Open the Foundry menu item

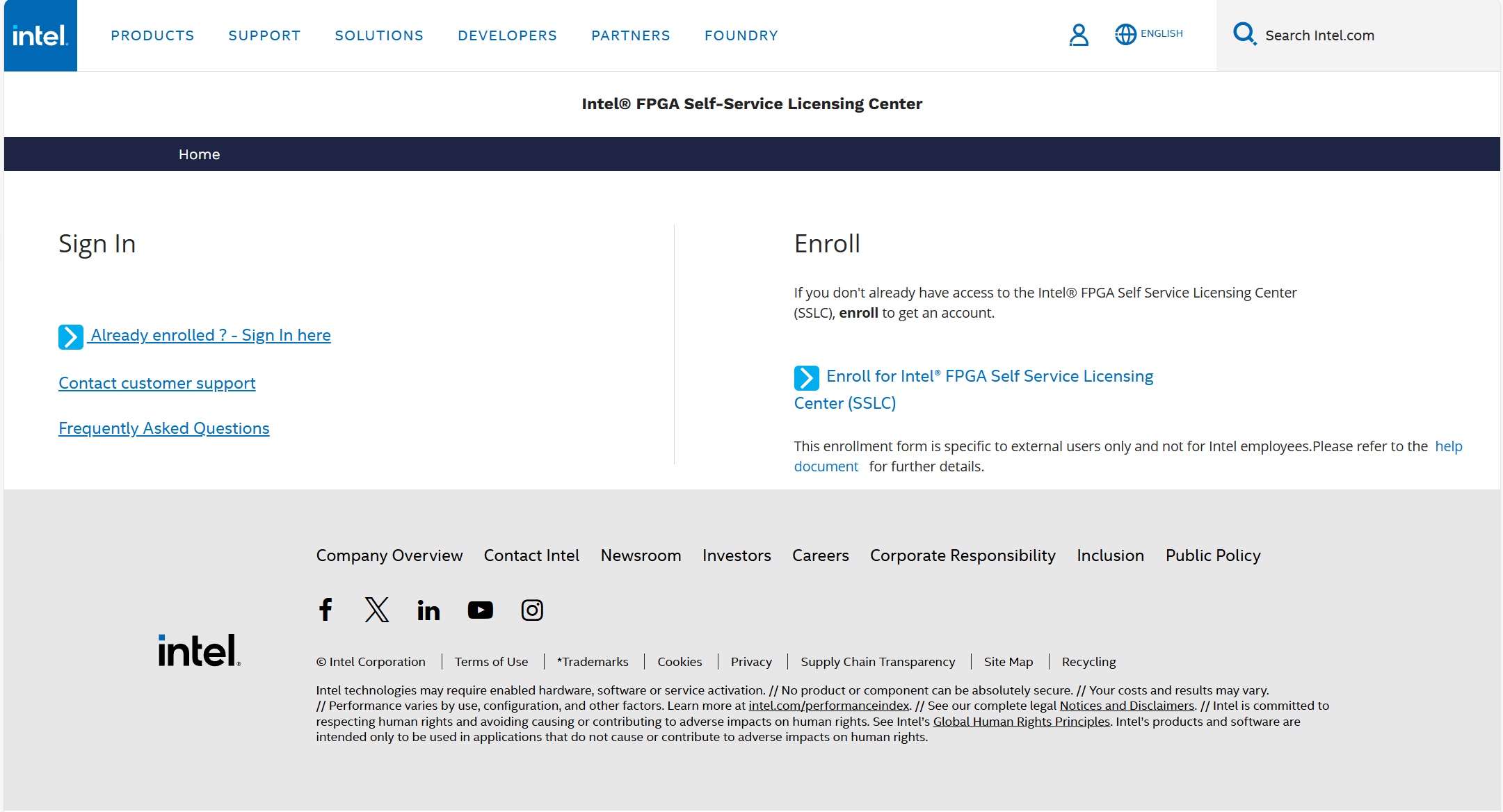click(x=741, y=35)
